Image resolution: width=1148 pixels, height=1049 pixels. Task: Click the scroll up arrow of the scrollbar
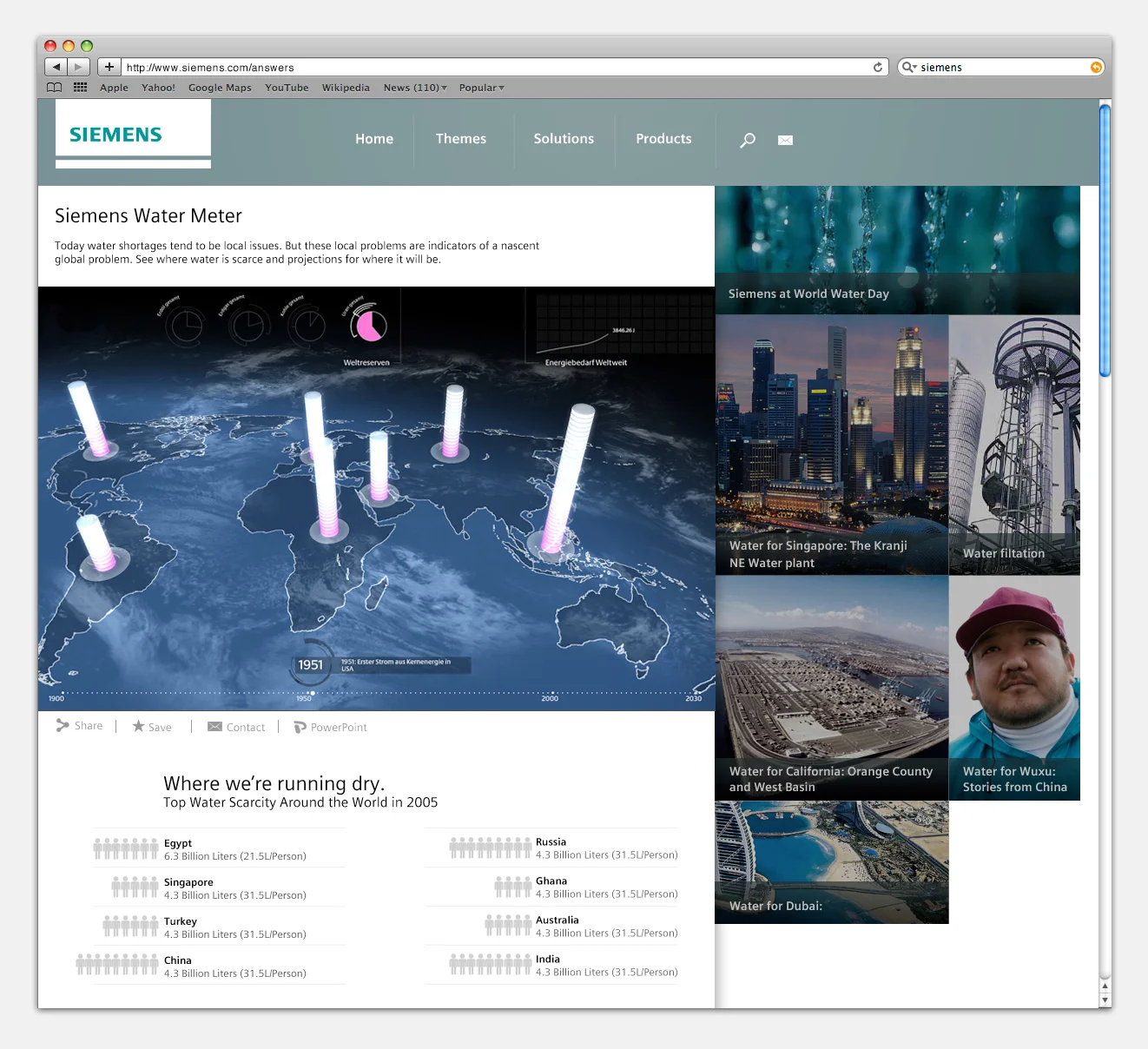coord(1105,986)
